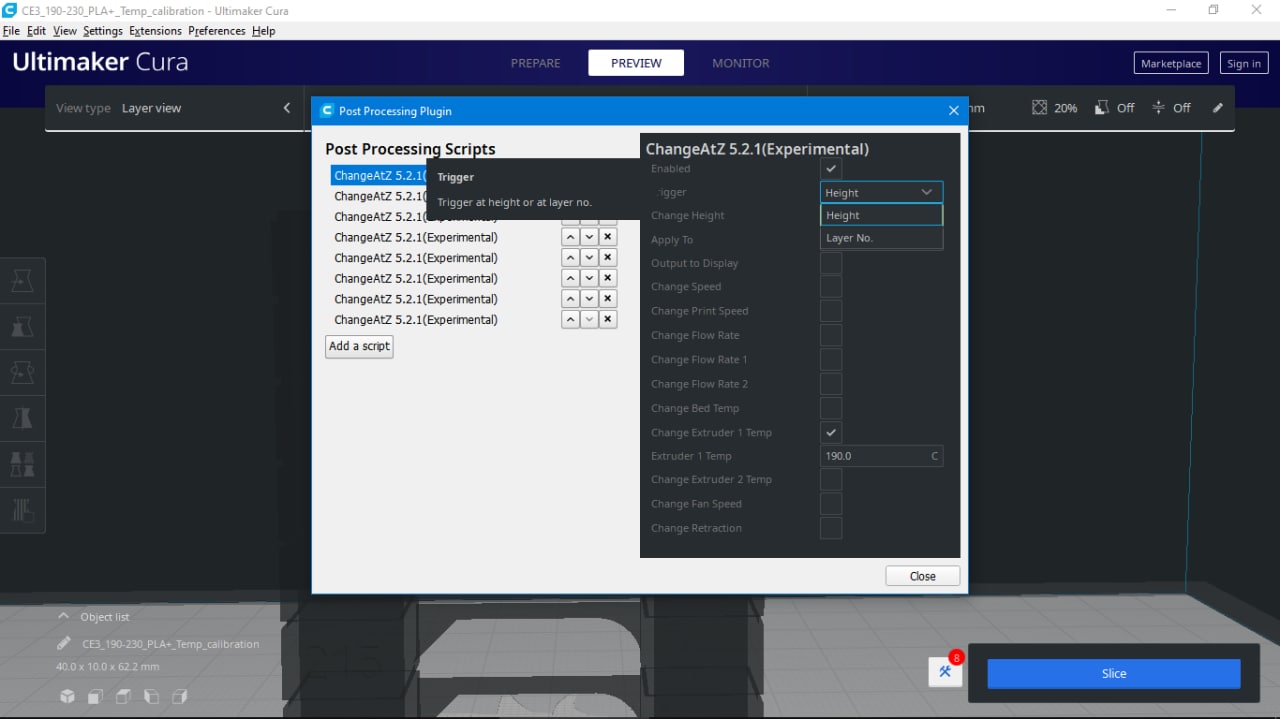Uncheck the Enabled checkbox
Image resolution: width=1280 pixels, height=719 pixels.
831,168
